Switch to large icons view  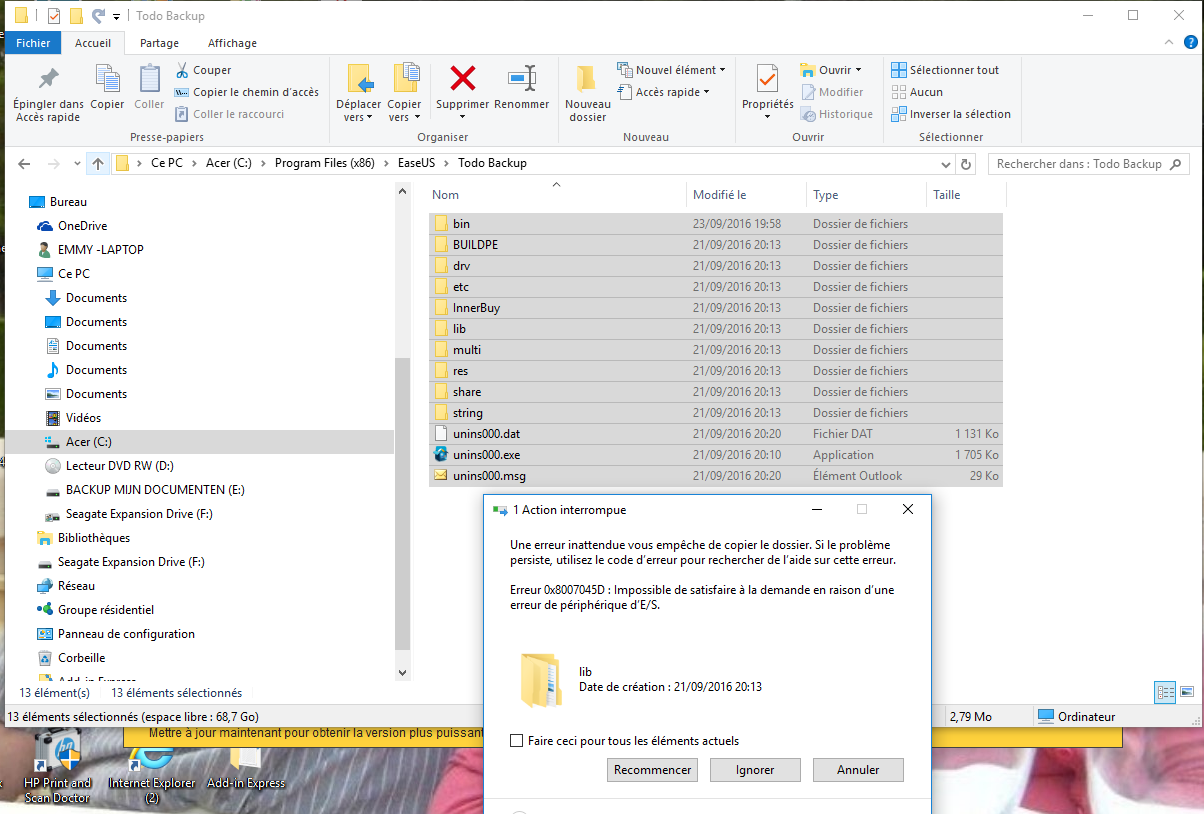[1187, 691]
